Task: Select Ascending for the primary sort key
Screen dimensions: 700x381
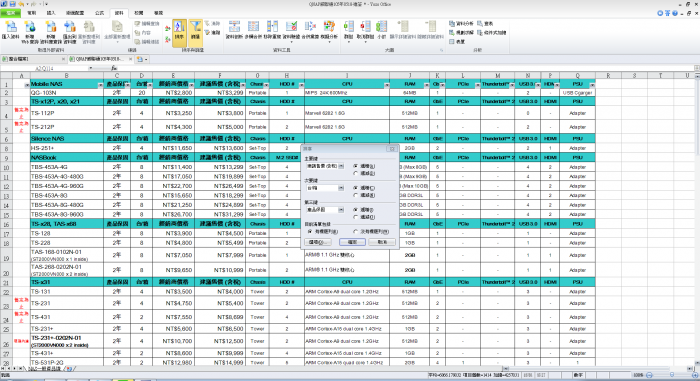Action: pyautogui.click(x=356, y=166)
